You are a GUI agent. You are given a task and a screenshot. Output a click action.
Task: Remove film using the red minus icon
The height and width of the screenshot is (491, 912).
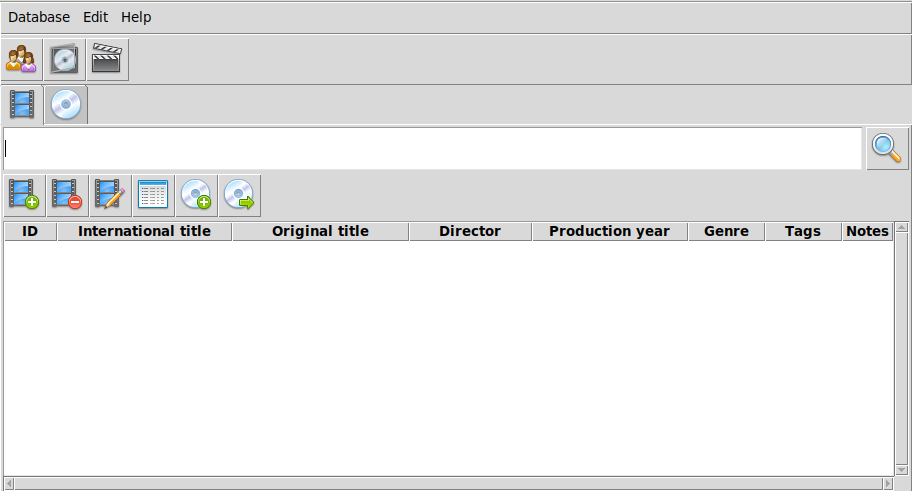coord(67,195)
